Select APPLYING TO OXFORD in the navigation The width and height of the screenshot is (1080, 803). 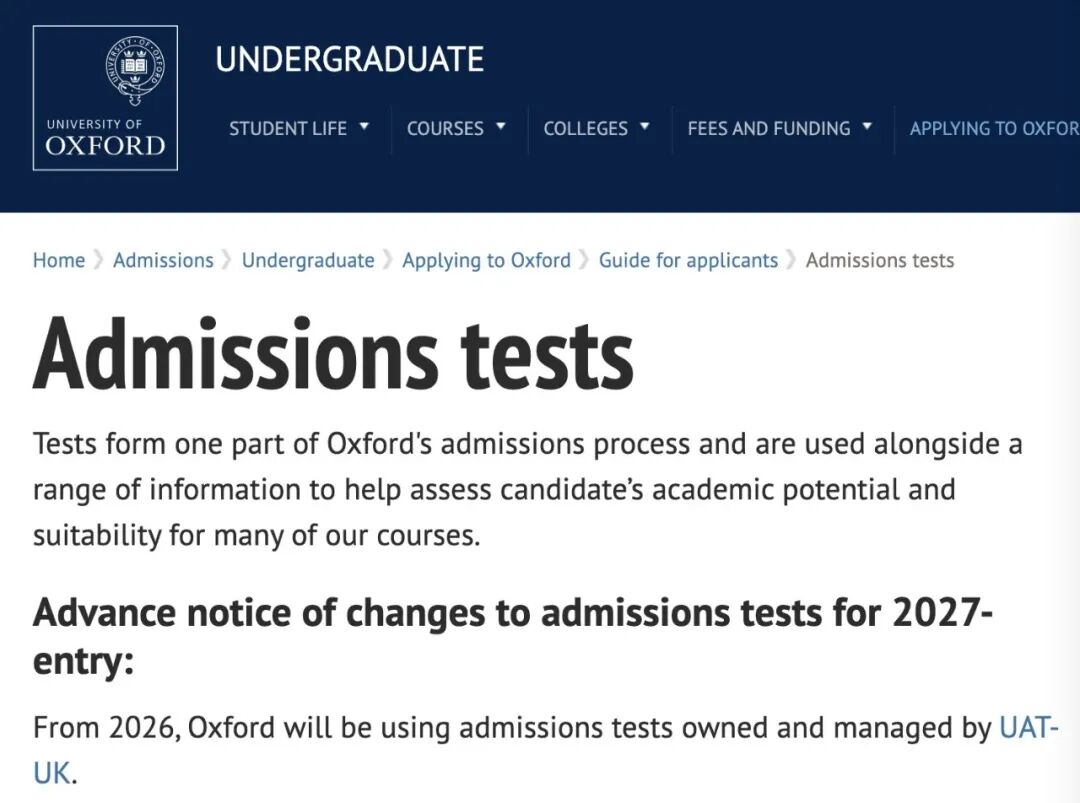993,128
